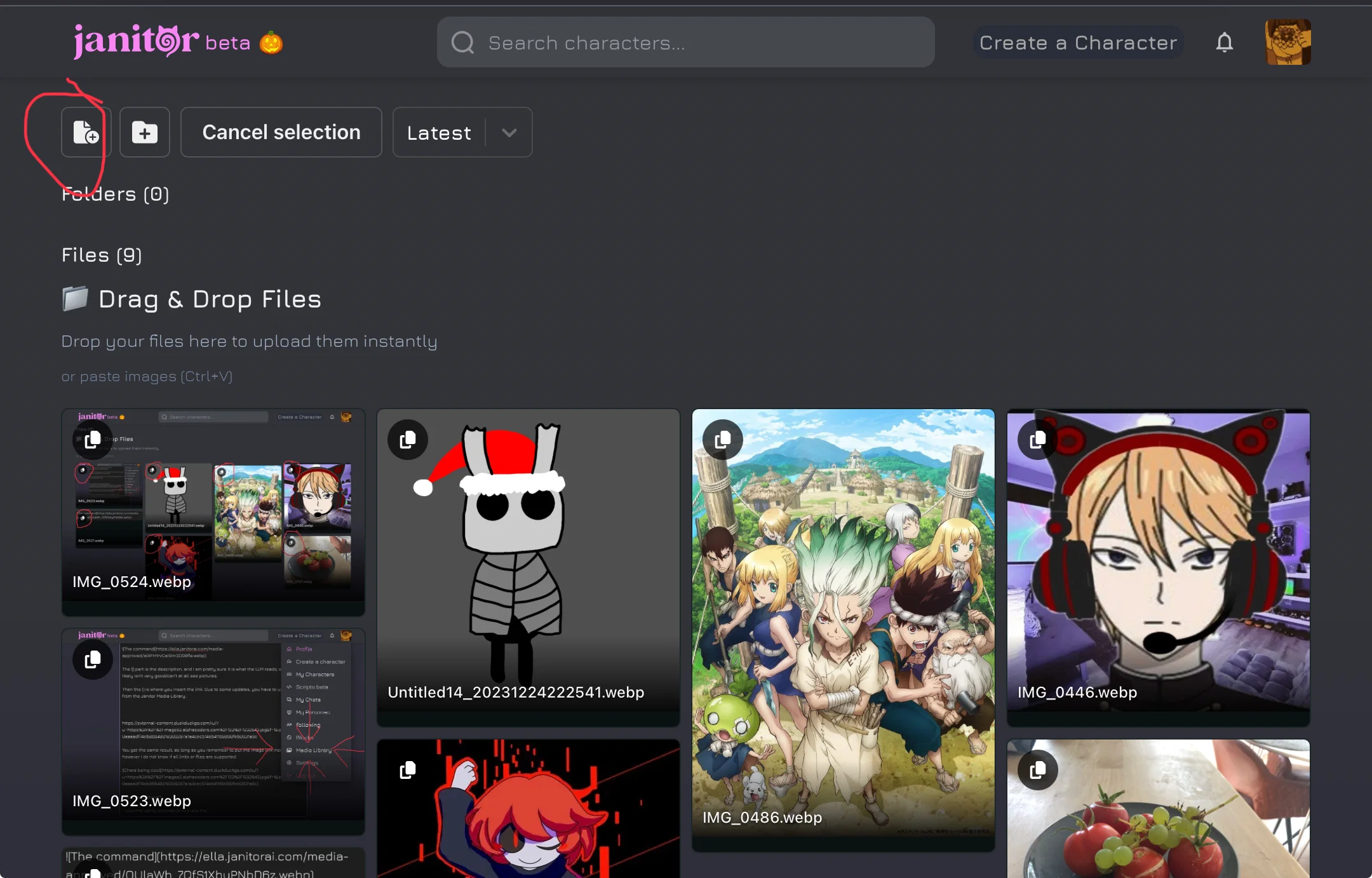The height and width of the screenshot is (878, 1372).
Task: Copy link of red-haired character image
Action: click(408, 770)
